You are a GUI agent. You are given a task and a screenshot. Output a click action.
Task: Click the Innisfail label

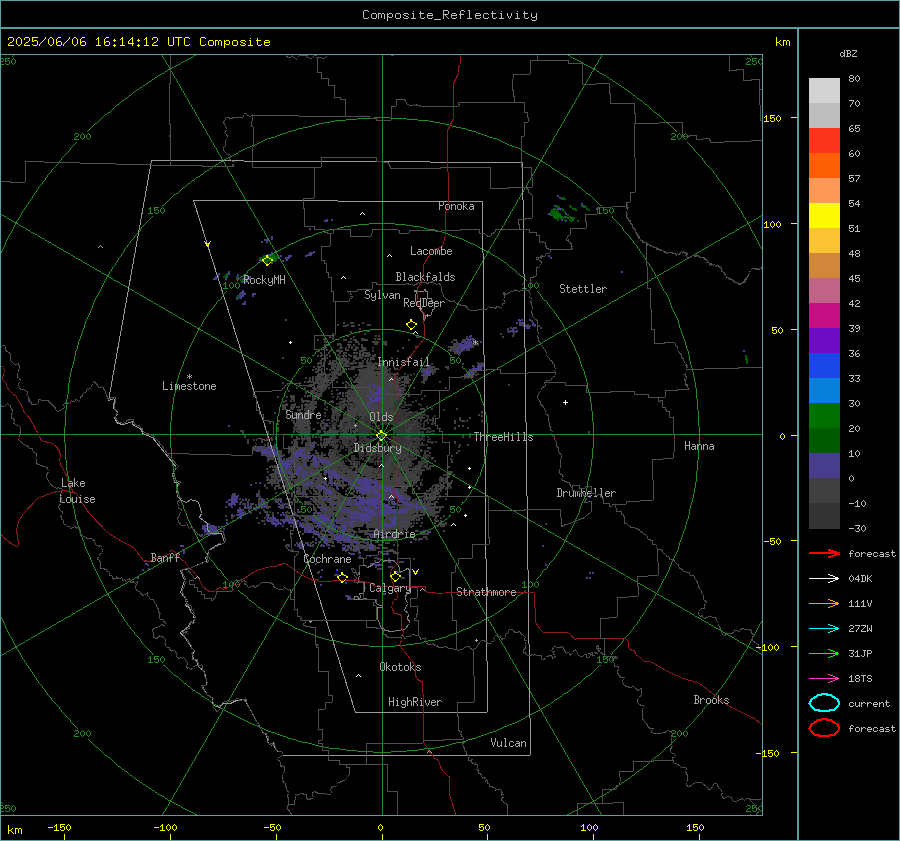(404, 362)
